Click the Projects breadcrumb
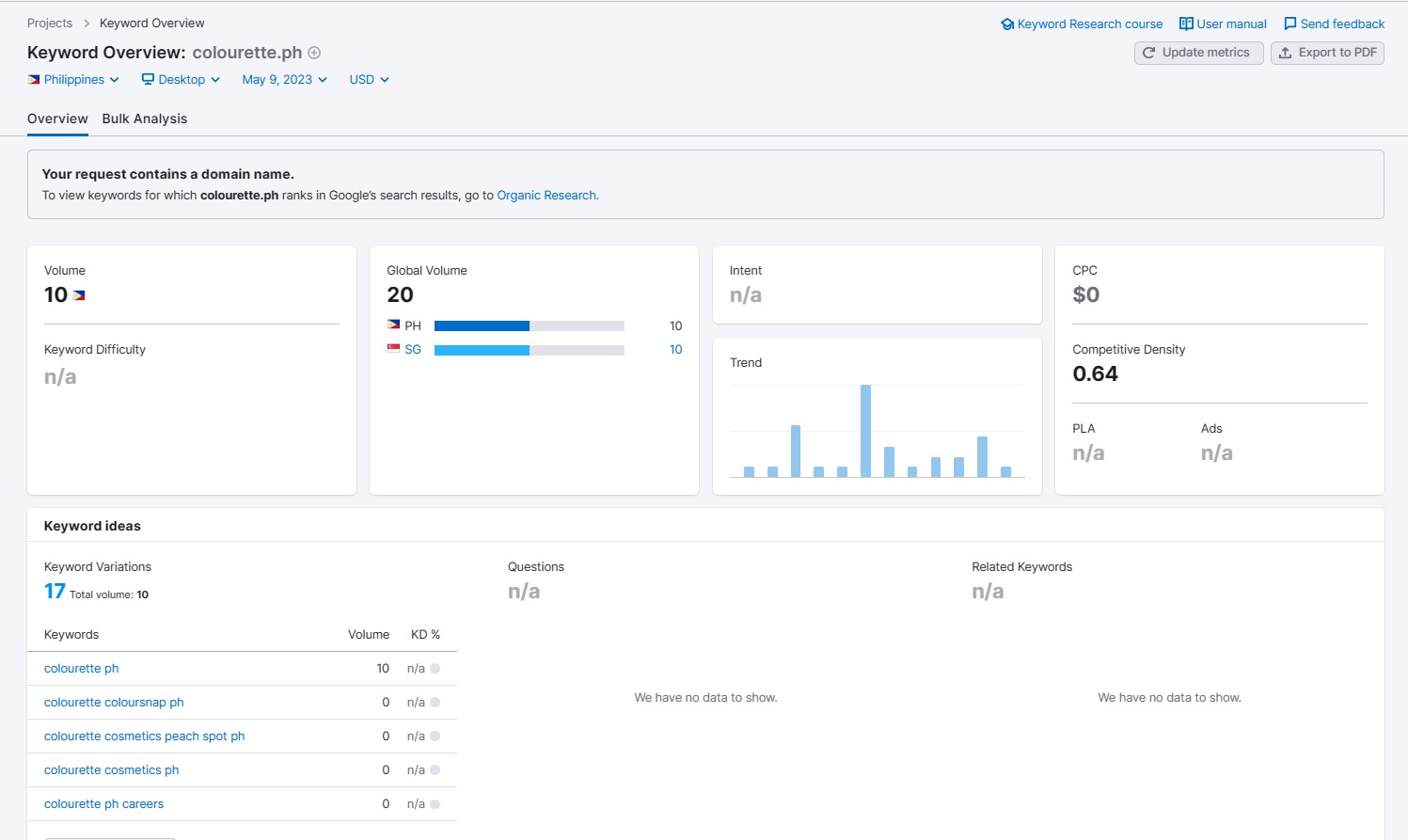This screenshot has width=1408, height=840. [x=50, y=24]
